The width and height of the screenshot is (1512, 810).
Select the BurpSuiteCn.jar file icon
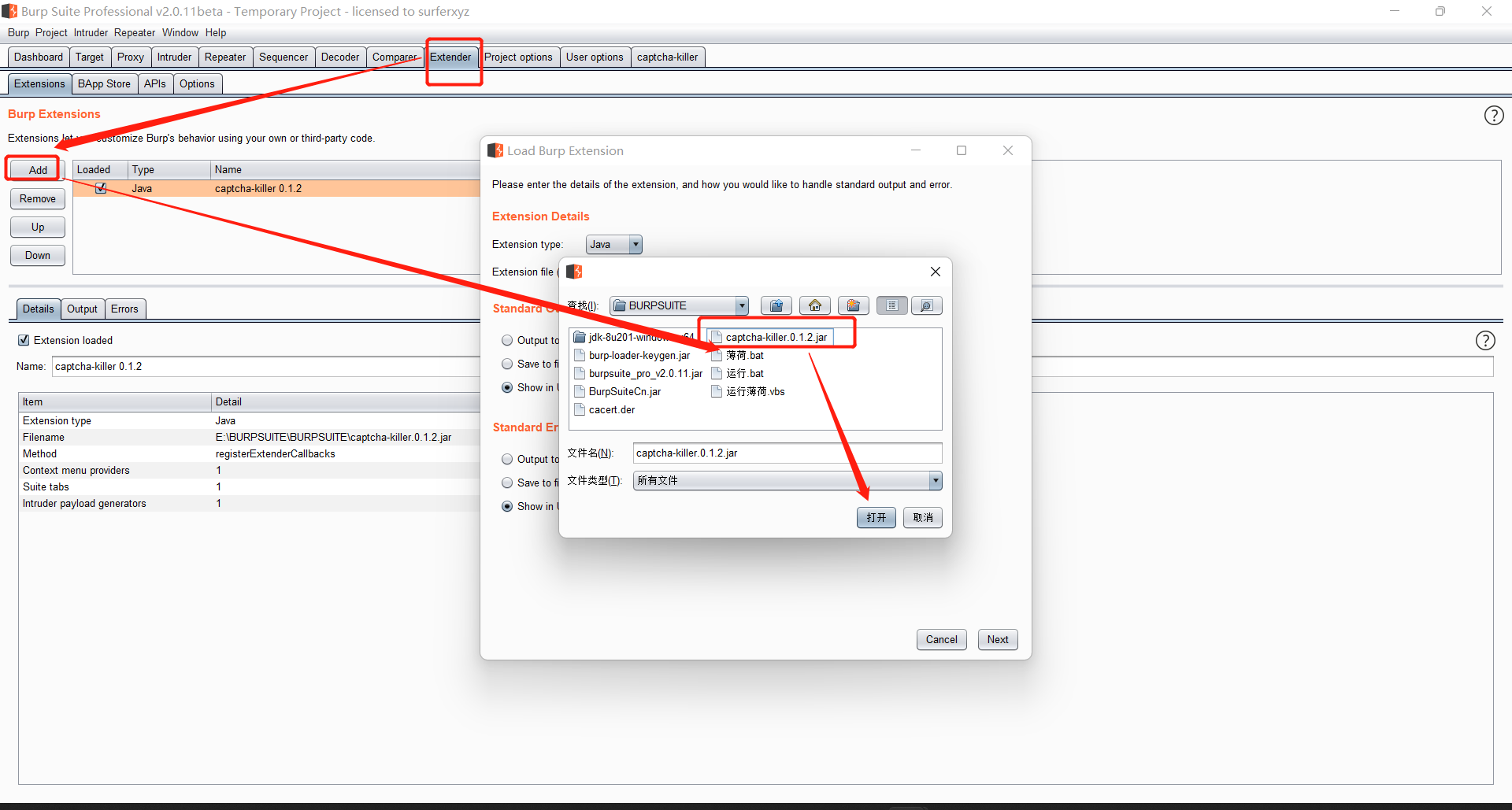click(580, 391)
